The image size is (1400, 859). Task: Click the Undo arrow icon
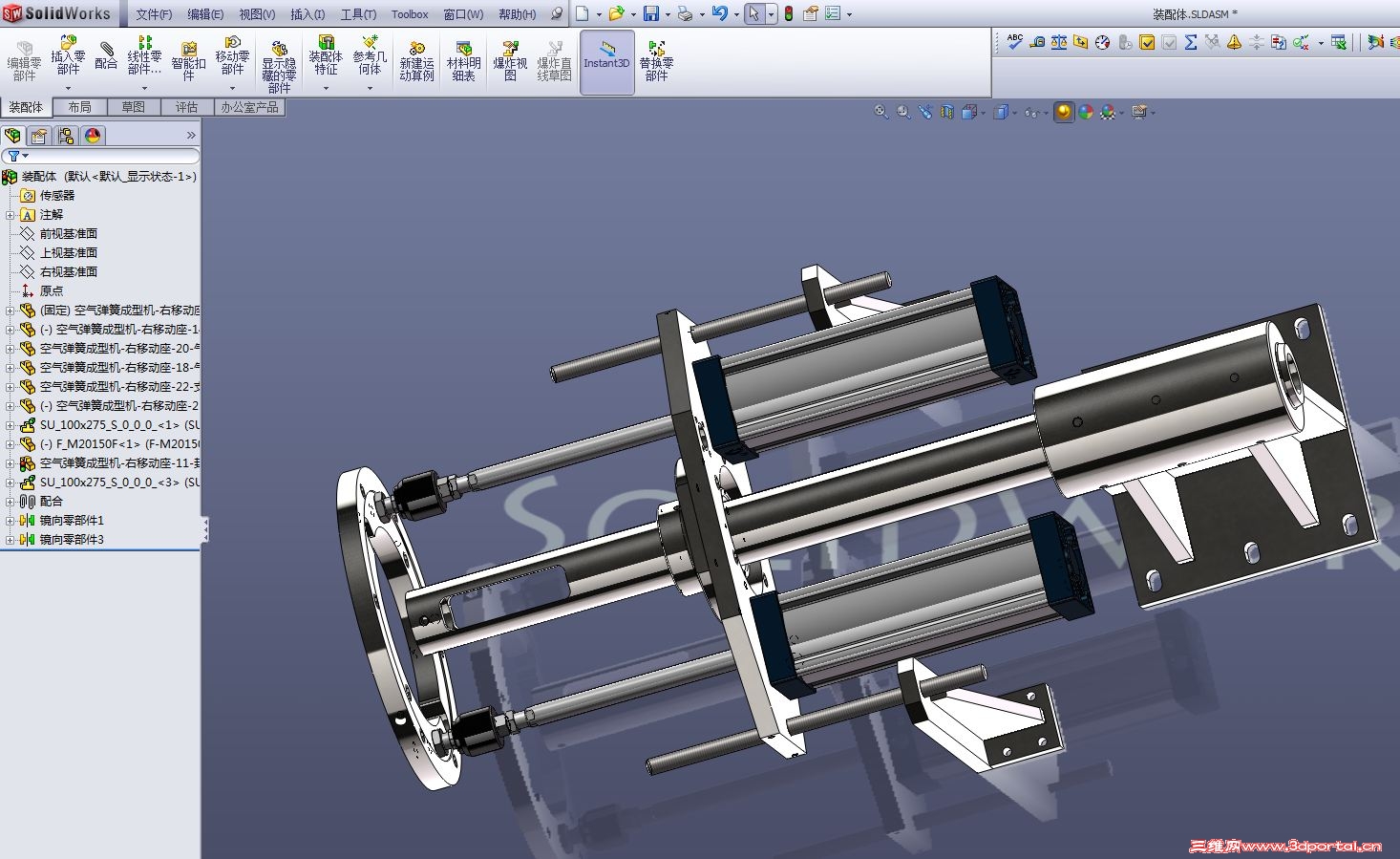coord(719,13)
